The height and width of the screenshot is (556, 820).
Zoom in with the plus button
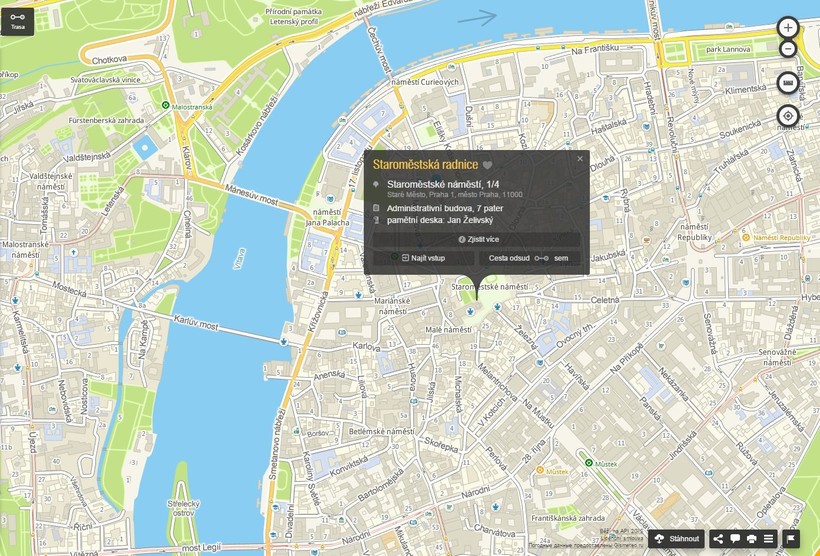pos(788,27)
